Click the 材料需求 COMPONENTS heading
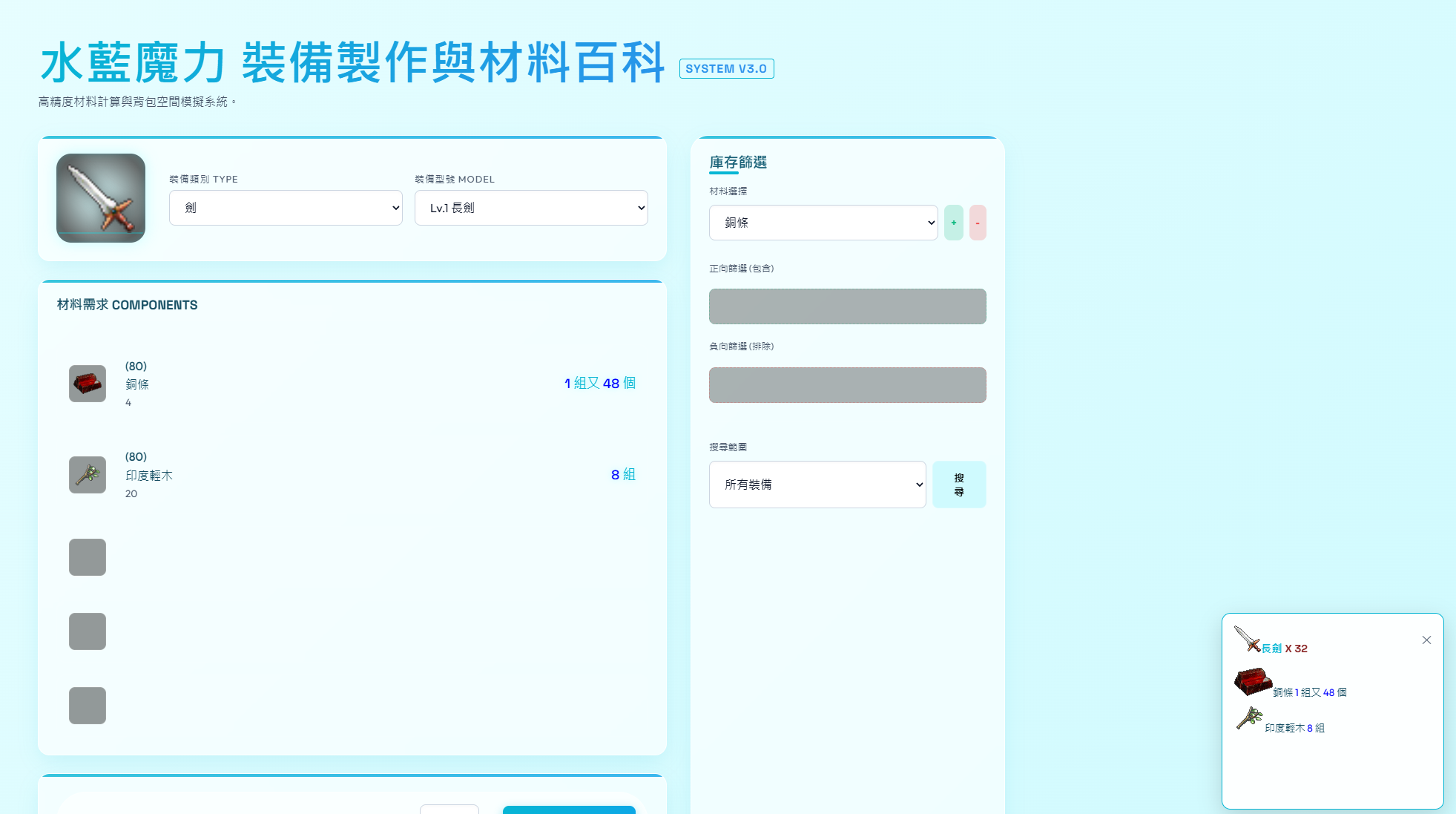 pyautogui.click(x=127, y=305)
